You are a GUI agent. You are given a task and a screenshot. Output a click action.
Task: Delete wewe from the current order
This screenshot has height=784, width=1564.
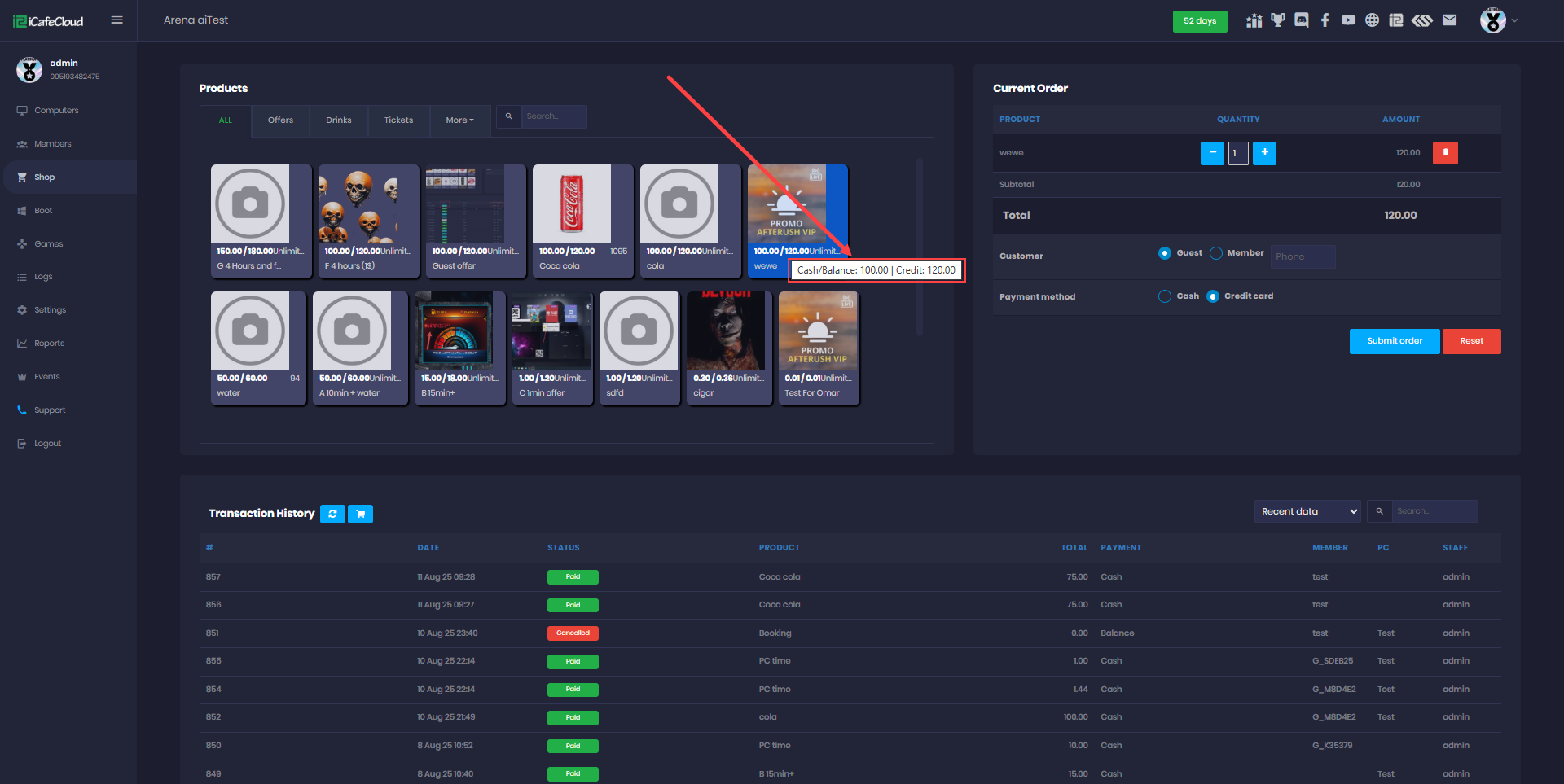pyautogui.click(x=1445, y=153)
